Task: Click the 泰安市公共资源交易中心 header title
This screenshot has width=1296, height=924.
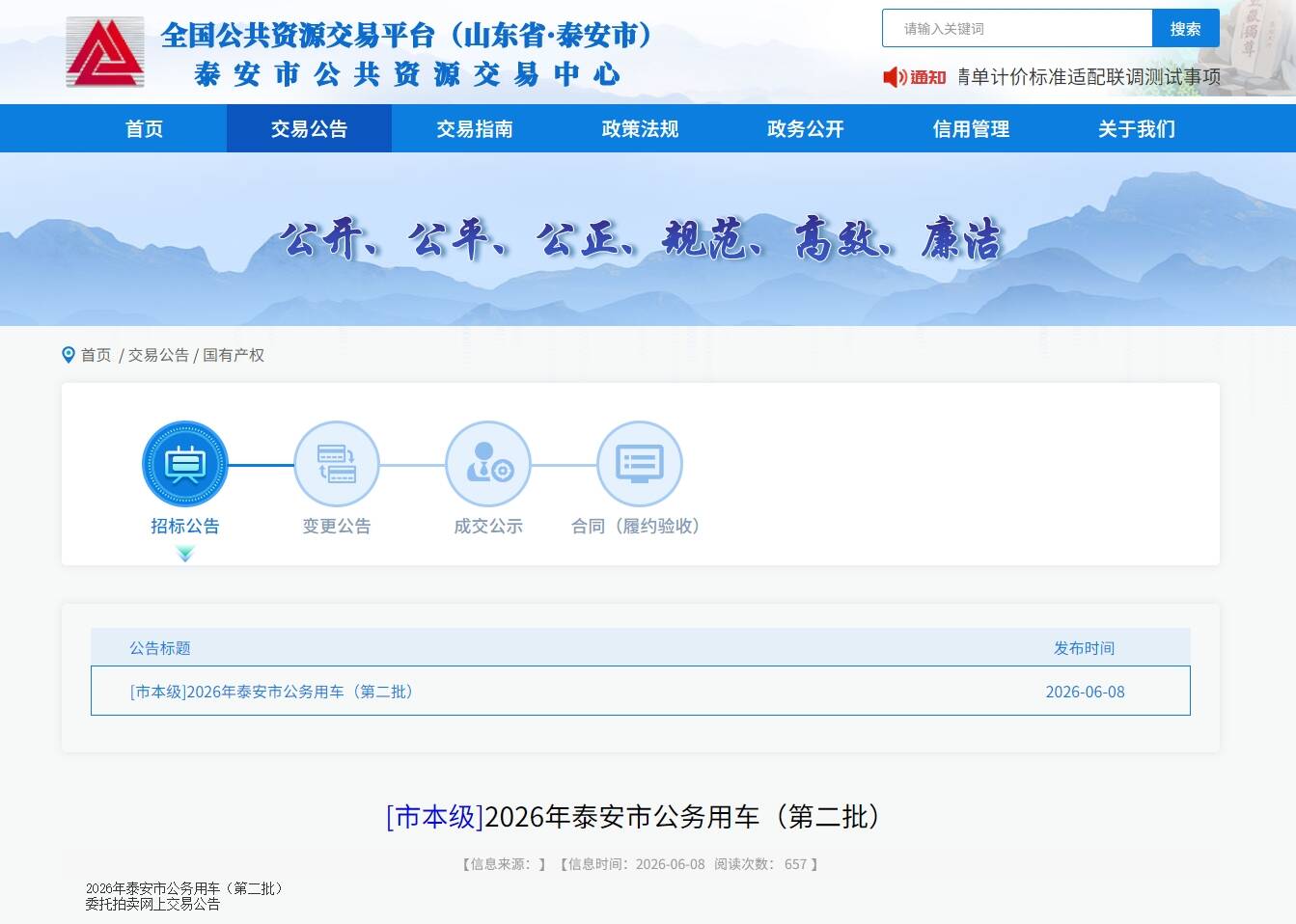Action: (407, 74)
